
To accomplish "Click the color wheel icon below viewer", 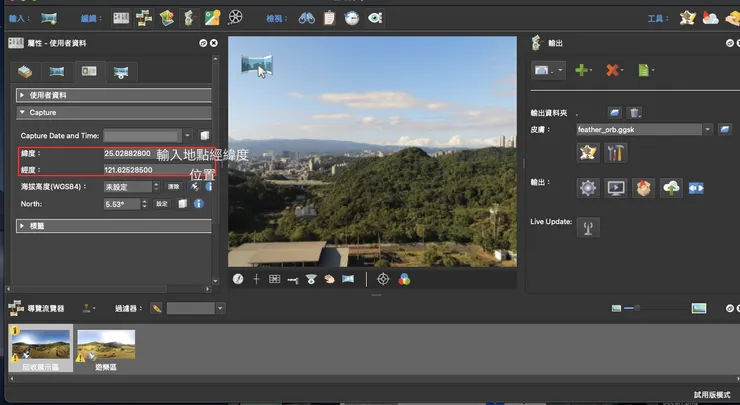I will 404,279.
